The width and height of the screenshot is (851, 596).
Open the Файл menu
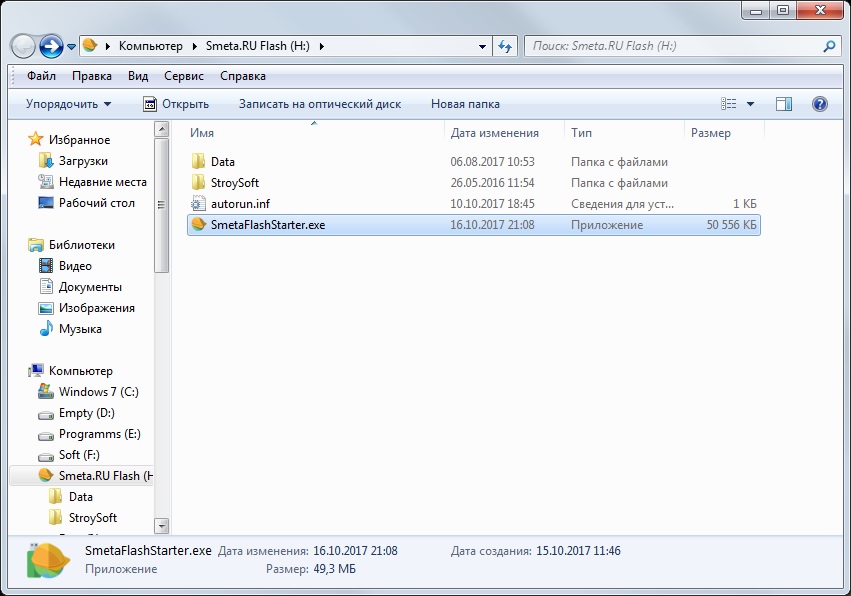pyautogui.click(x=41, y=76)
